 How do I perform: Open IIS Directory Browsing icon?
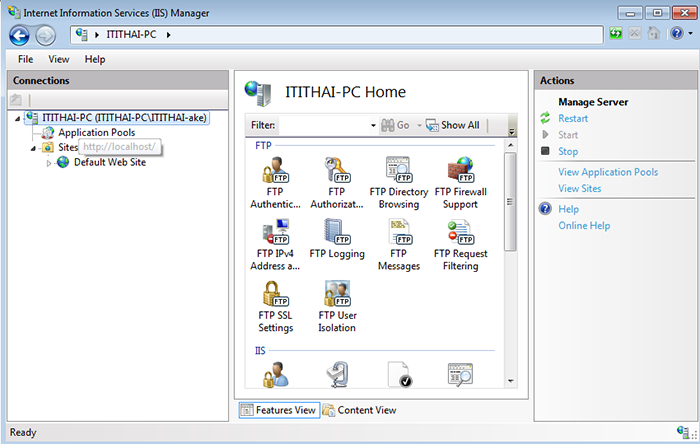[460, 374]
